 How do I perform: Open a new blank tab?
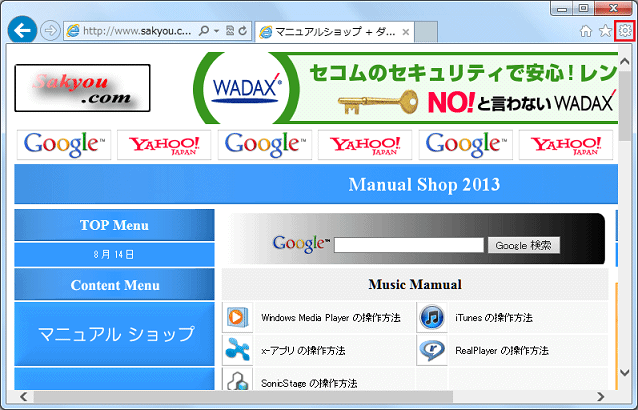[426, 32]
